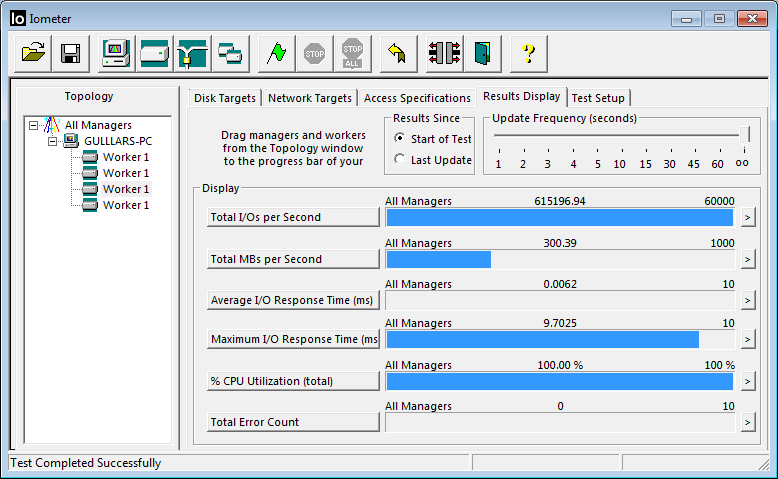This screenshot has width=778, height=479.
Task: Add a new disk worker
Action: [x=154, y=54]
